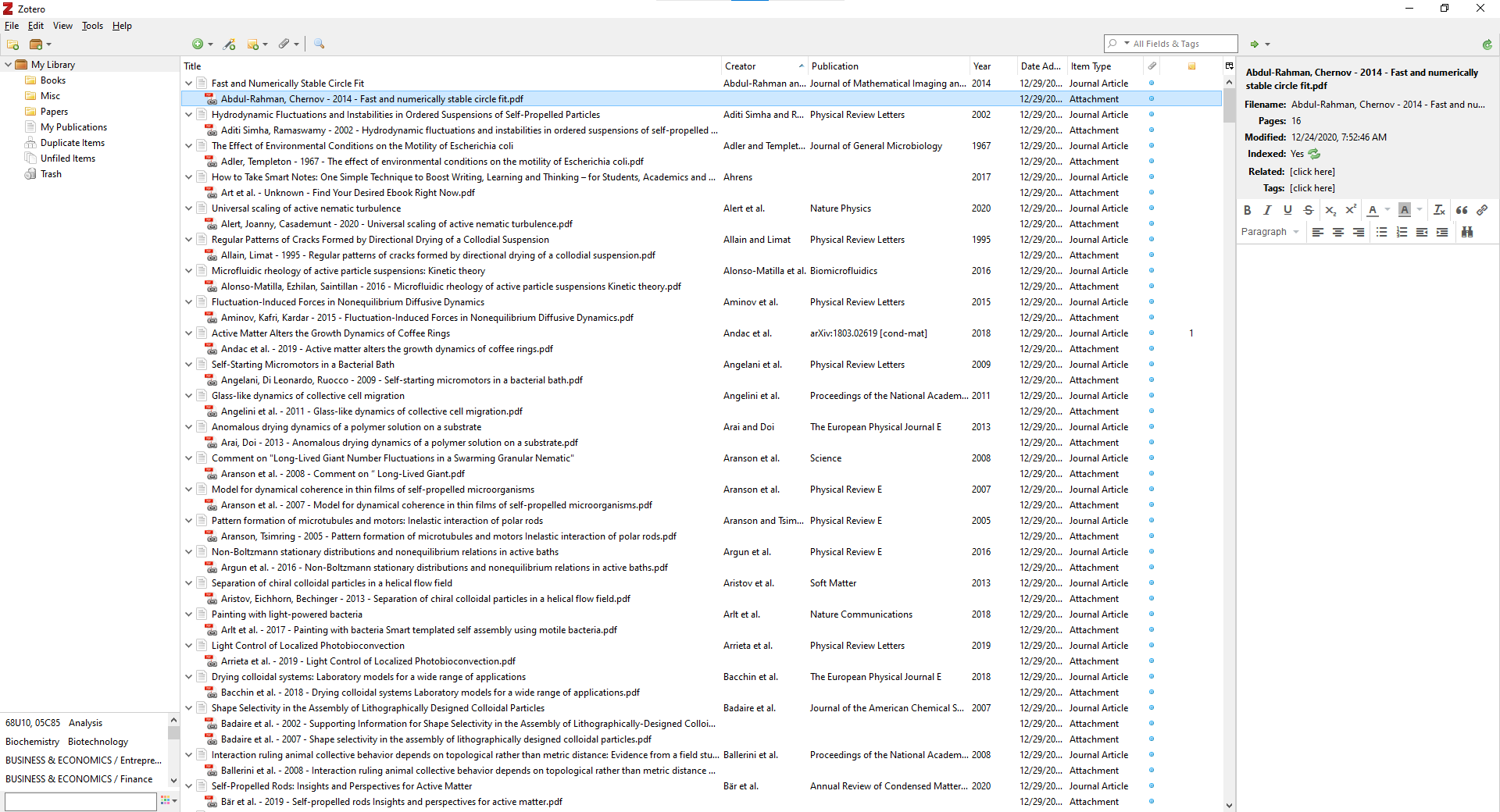Toggle Underline in note editor
This screenshot has height=812, width=1500.
pyautogui.click(x=1288, y=210)
